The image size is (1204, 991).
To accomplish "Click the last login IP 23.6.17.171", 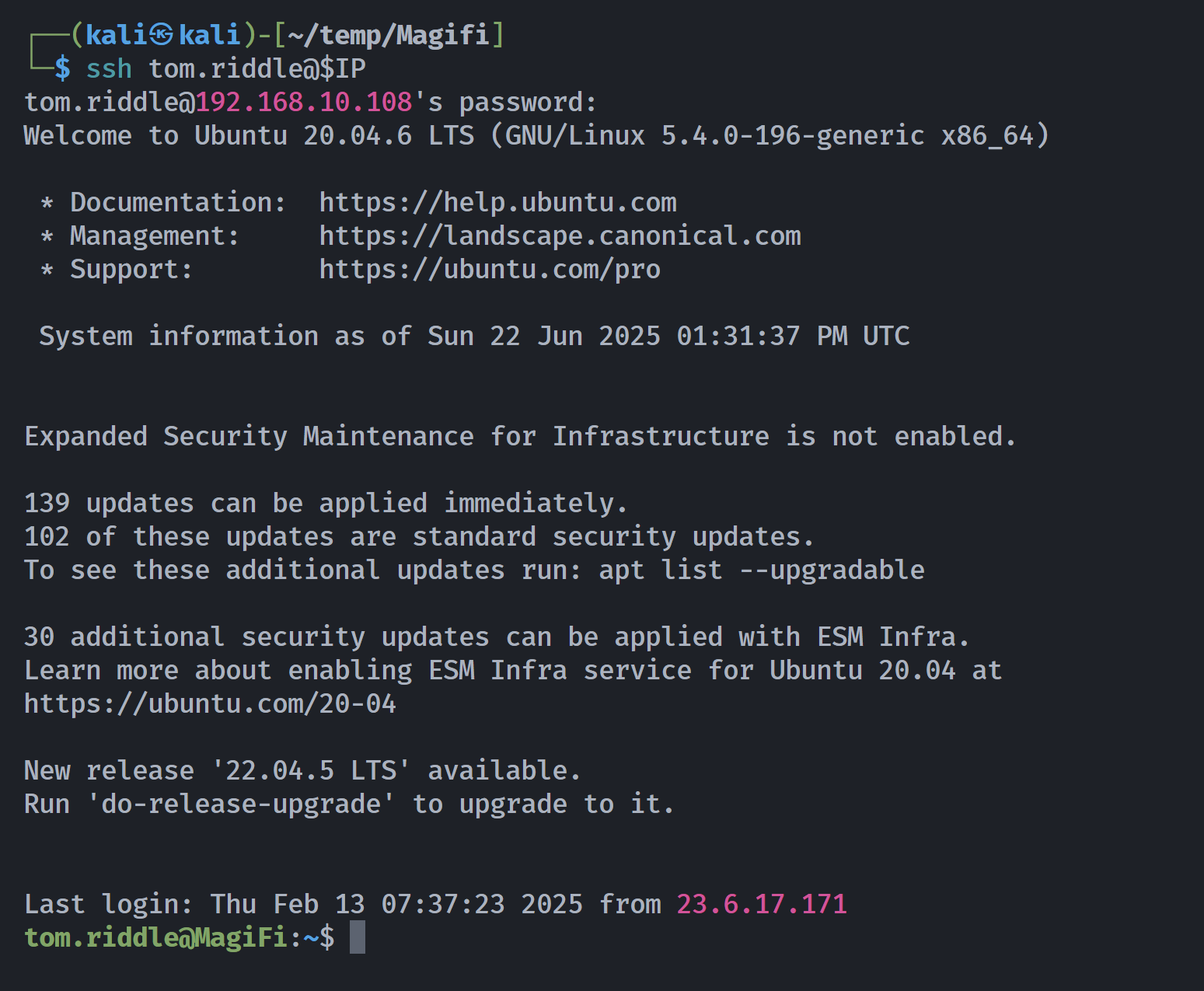I will tap(762, 904).
